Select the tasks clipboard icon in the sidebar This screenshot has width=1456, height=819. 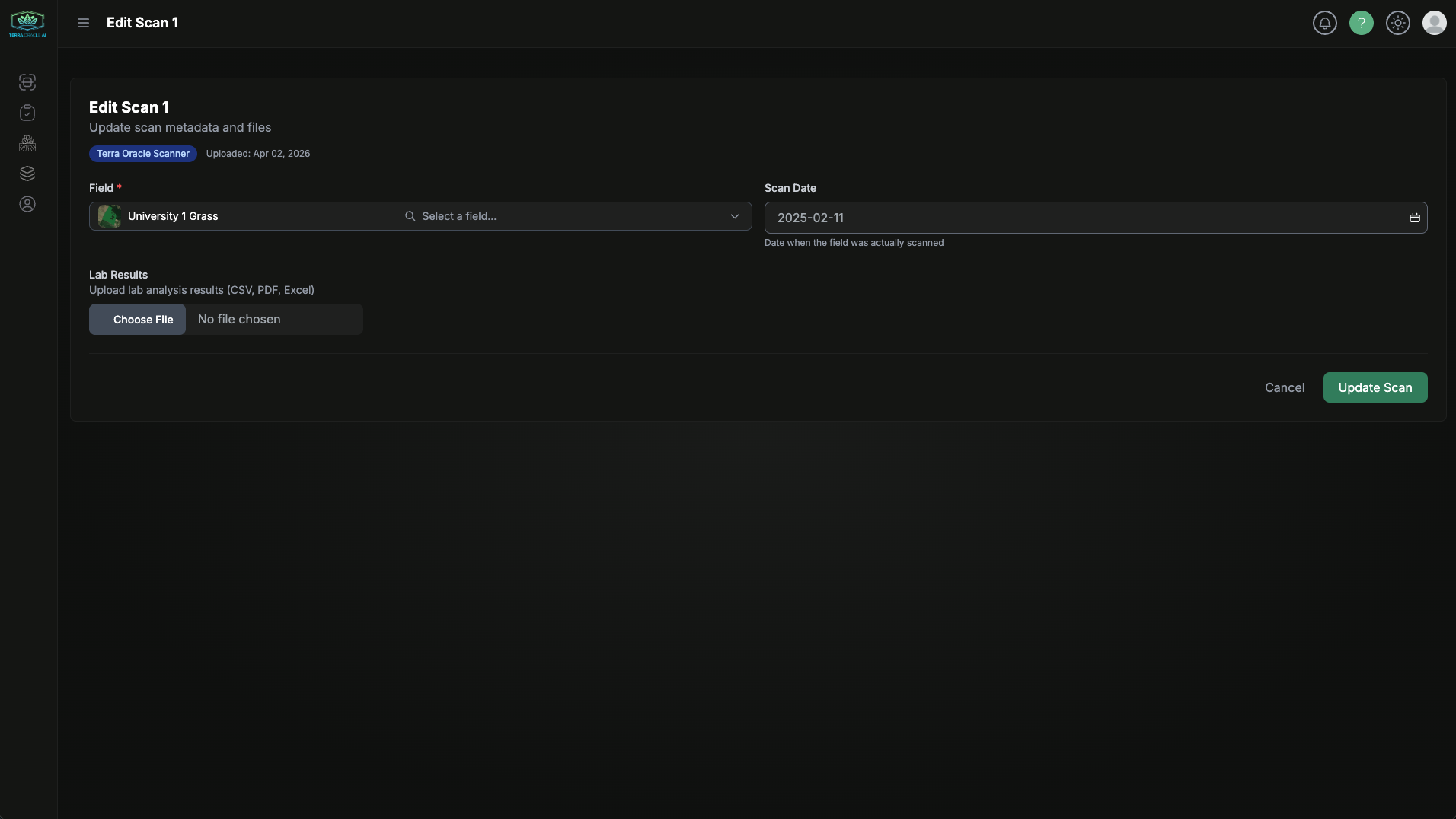(x=27, y=113)
